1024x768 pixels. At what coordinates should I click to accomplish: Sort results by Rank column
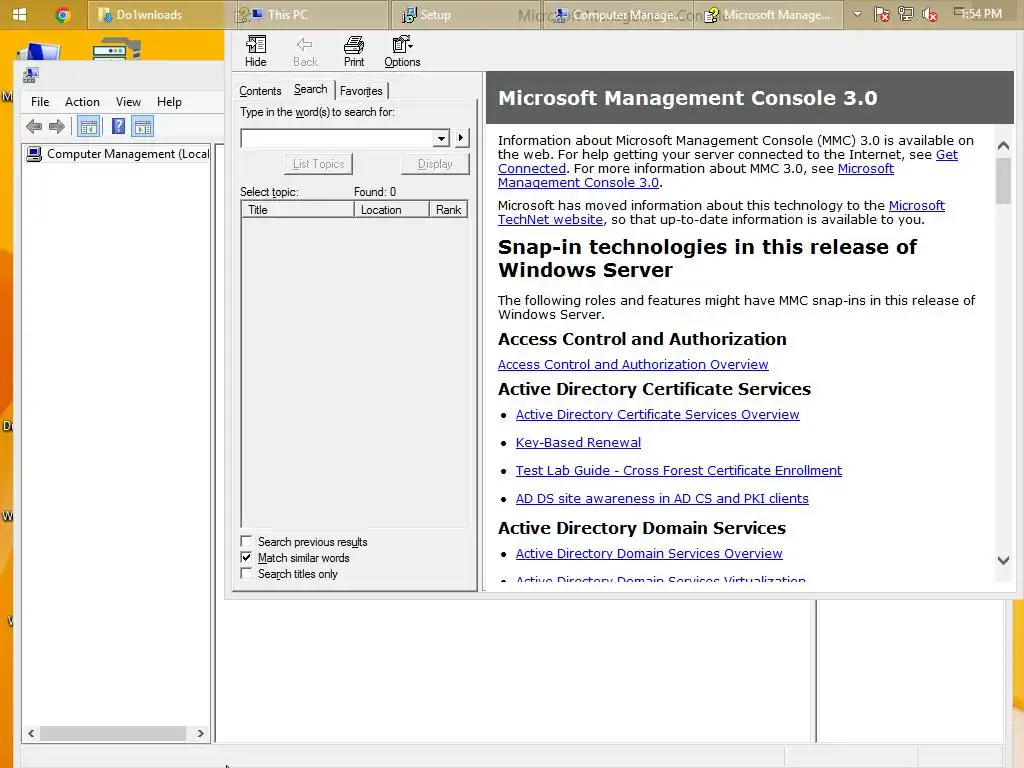tap(449, 210)
